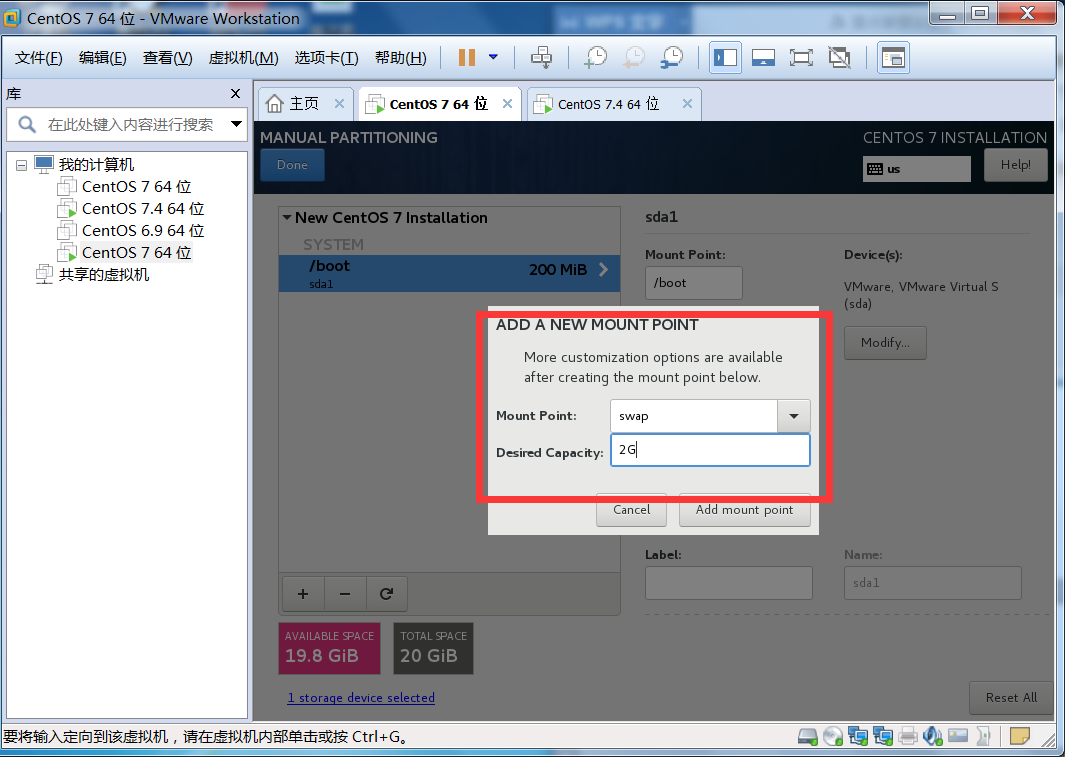Viewport: 1065px width, 757px height.
Task: Open the Mount Point dropdown arrow in dialog
Action: (x=793, y=416)
